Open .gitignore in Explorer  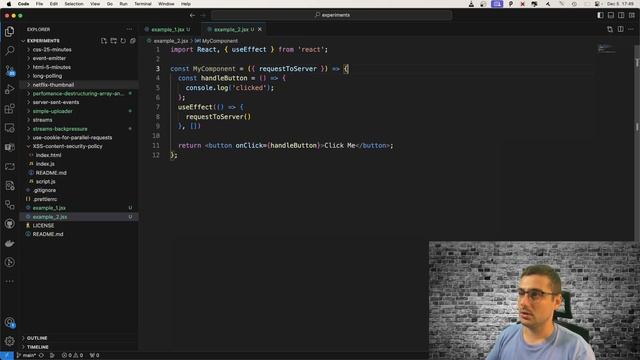pos(79,191)
